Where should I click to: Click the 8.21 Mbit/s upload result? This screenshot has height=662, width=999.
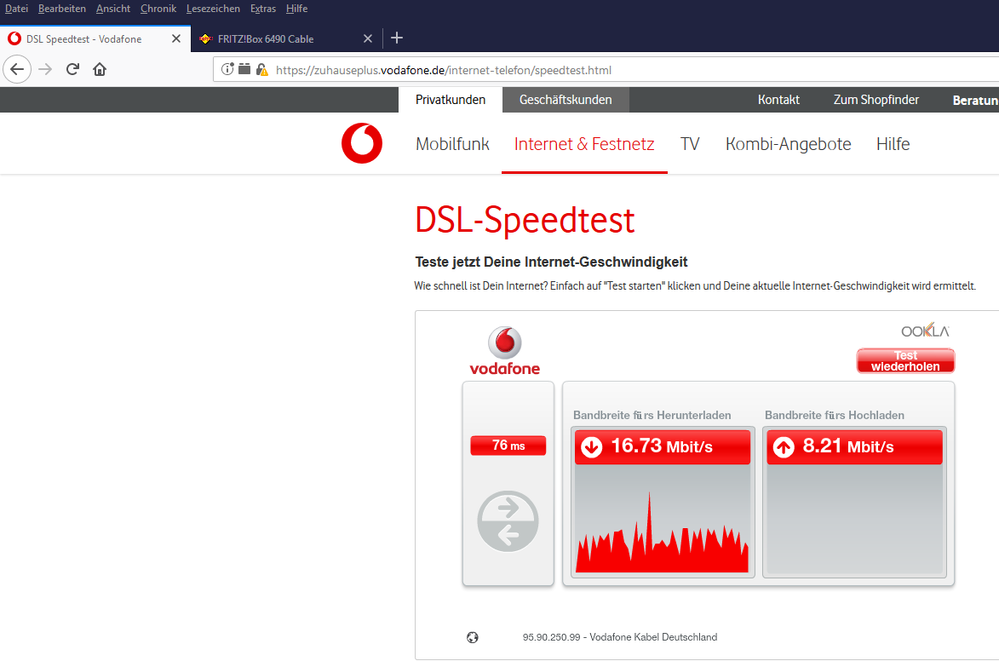pos(854,447)
